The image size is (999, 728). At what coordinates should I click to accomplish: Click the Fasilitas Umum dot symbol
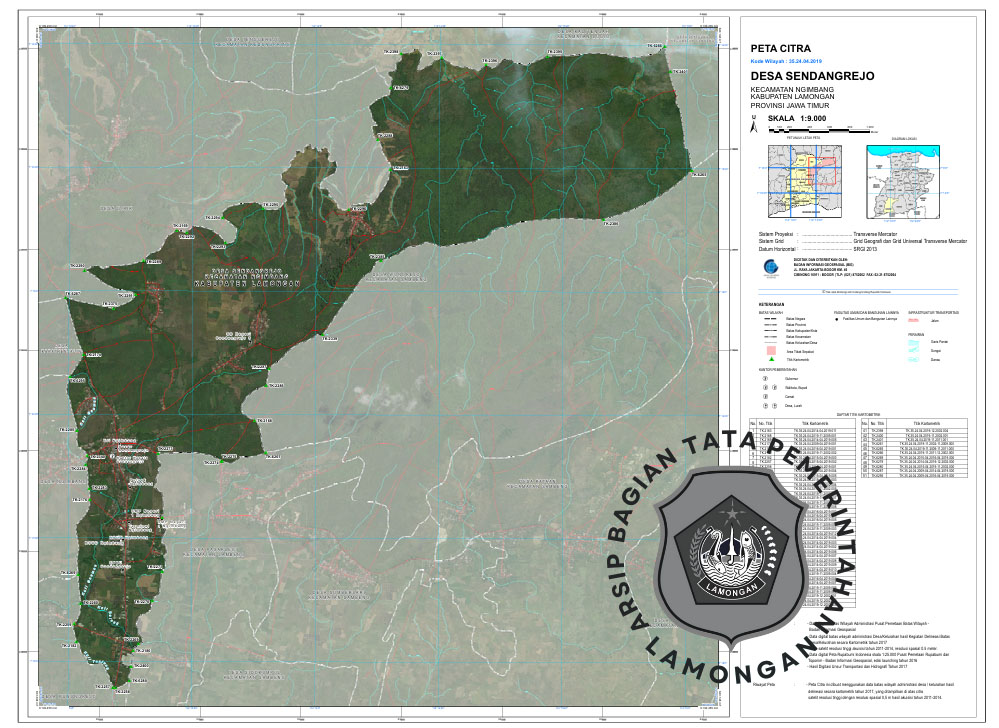click(838, 318)
